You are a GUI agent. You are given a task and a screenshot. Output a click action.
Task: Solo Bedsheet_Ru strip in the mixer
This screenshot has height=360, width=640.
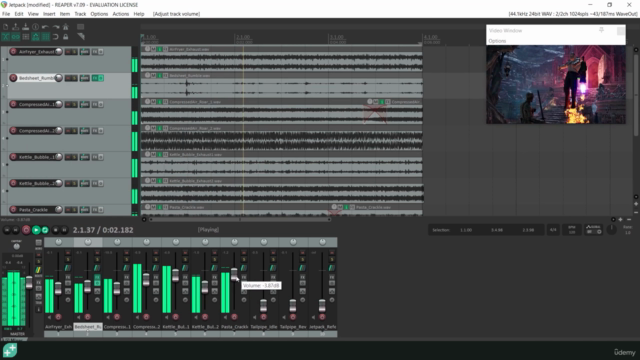tap(97, 260)
